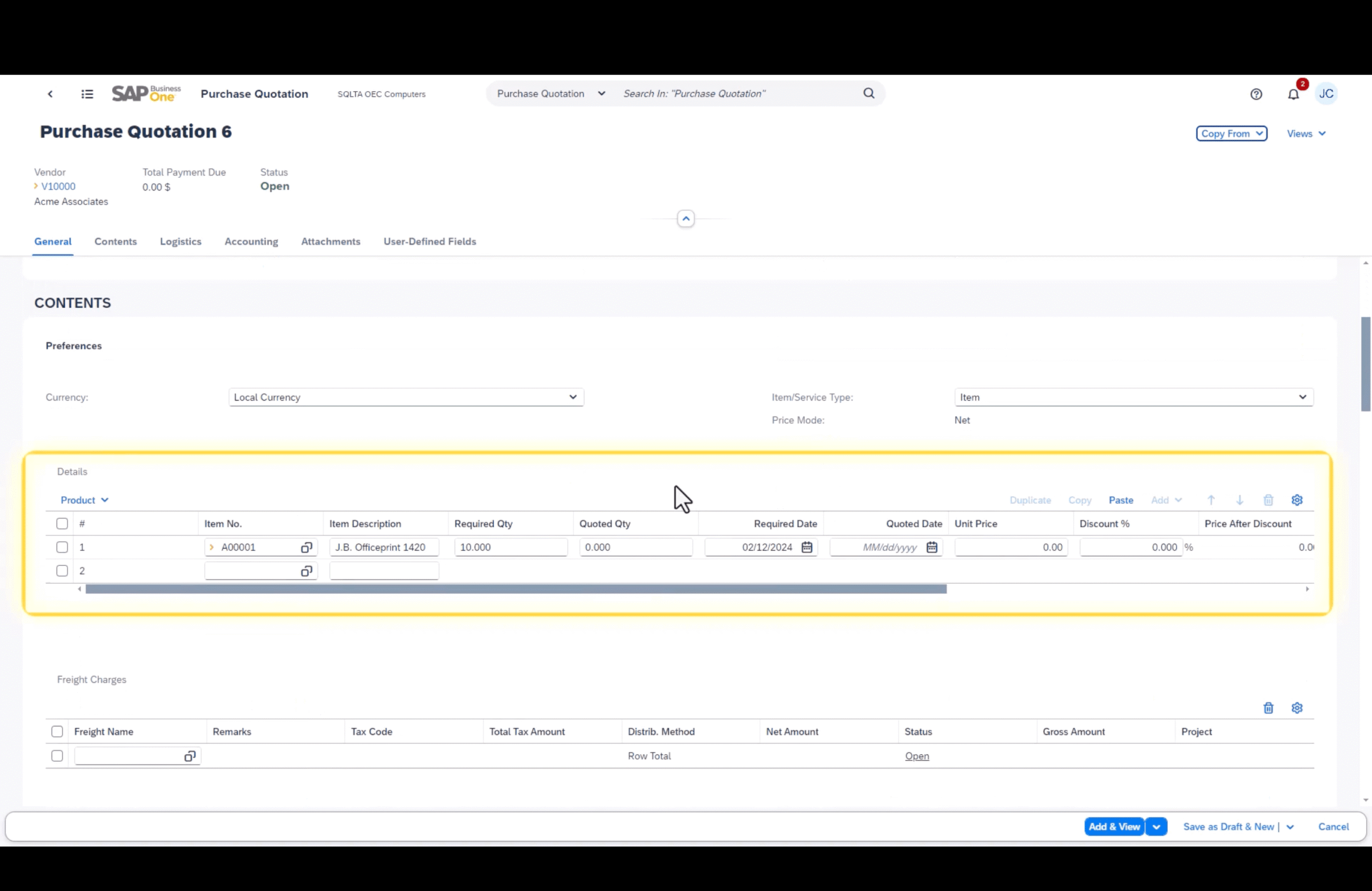The width and height of the screenshot is (1372, 891).
Task: Open Details table settings gear
Action: pyautogui.click(x=1297, y=500)
